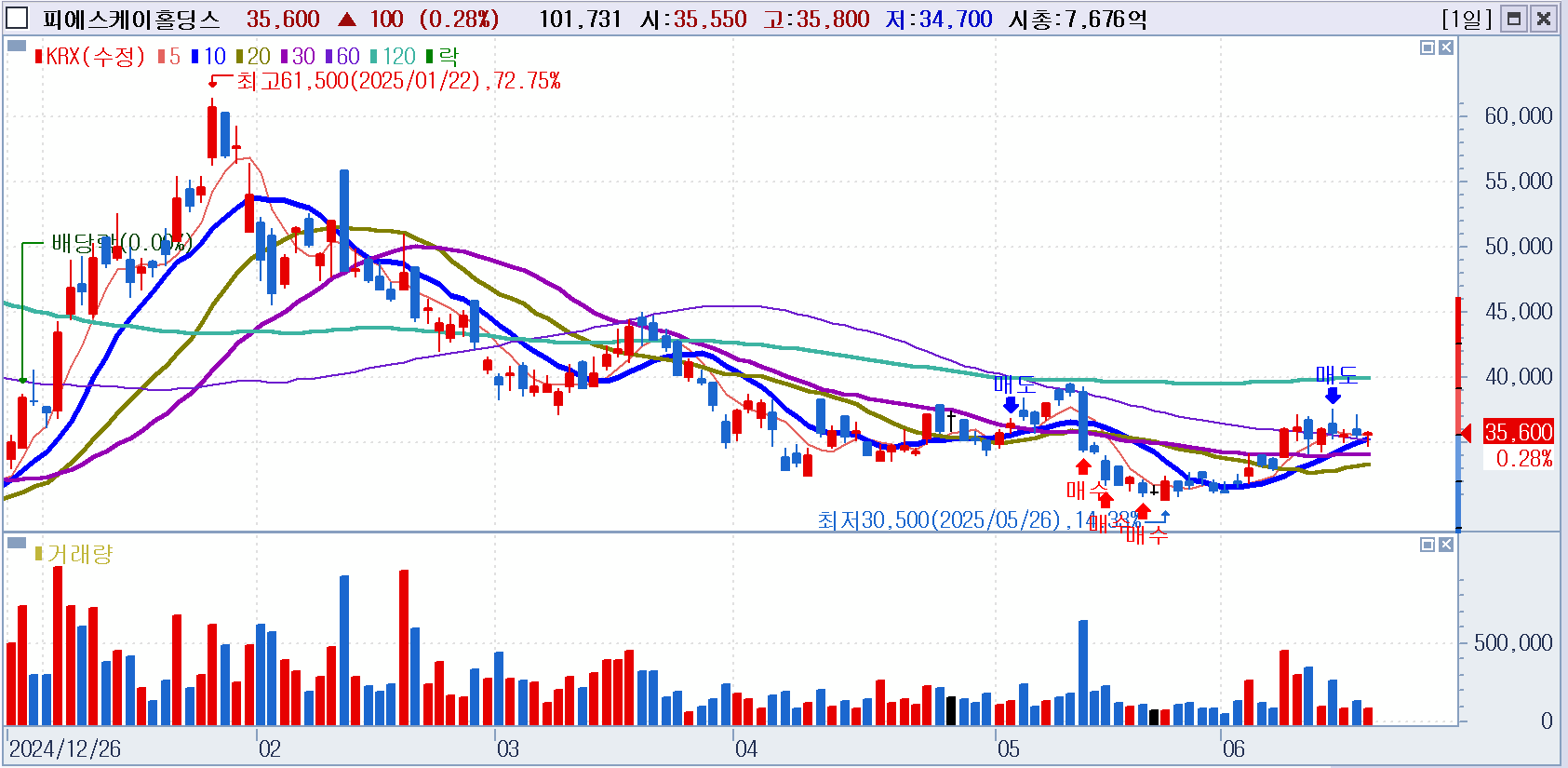Click the 02 month marker on timeline

click(x=270, y=749)
